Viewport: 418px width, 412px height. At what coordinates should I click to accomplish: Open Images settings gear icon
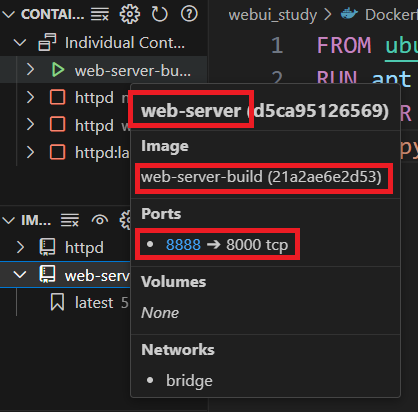(x=126, y=220)
